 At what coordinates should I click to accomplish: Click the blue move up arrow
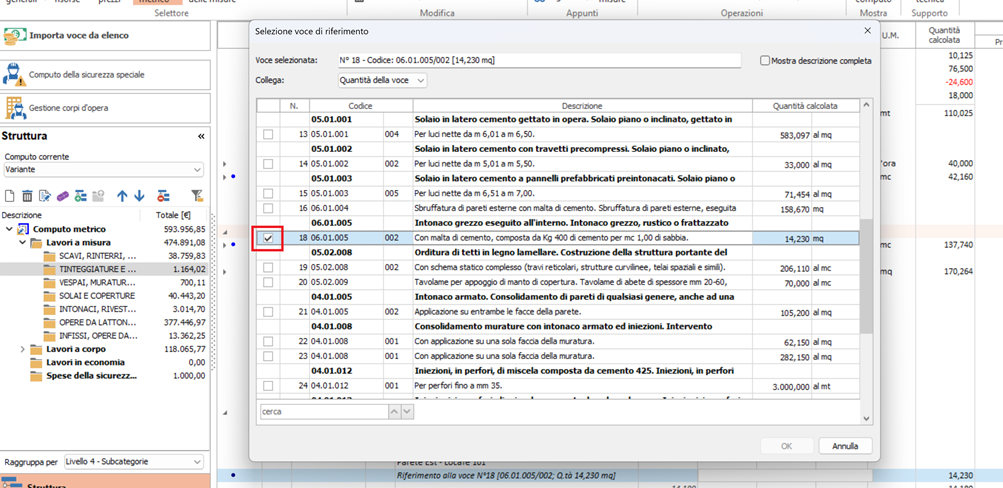point(123,196)
